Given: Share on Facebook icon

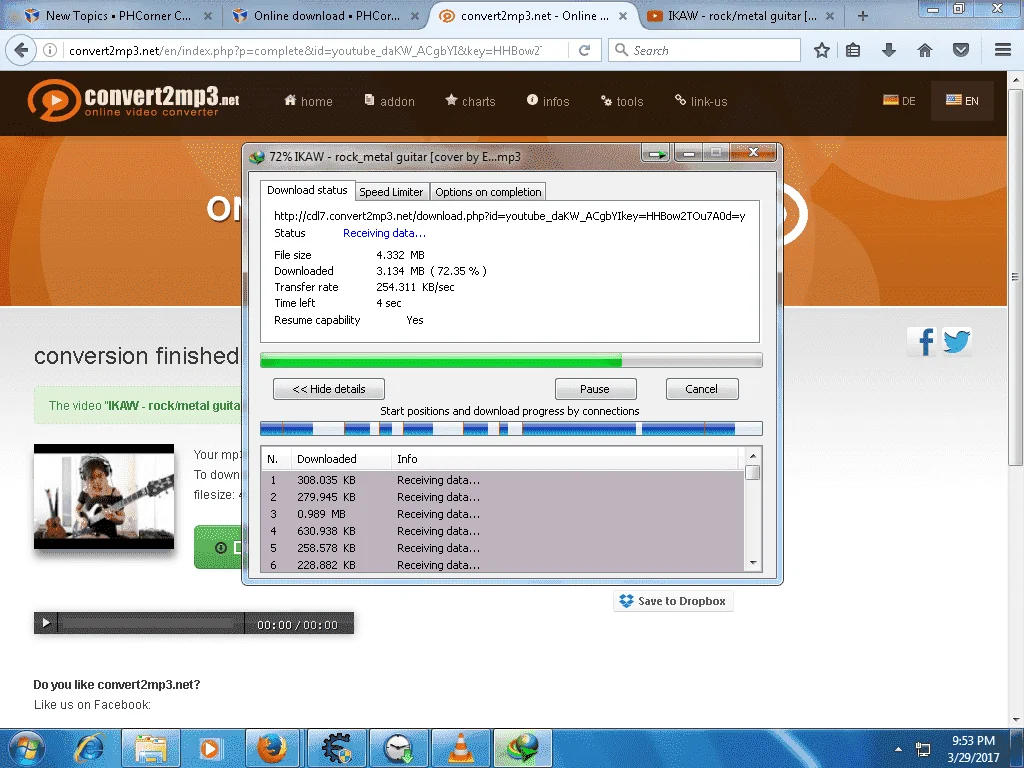Looking at the screenshot, I should (921, 342).
